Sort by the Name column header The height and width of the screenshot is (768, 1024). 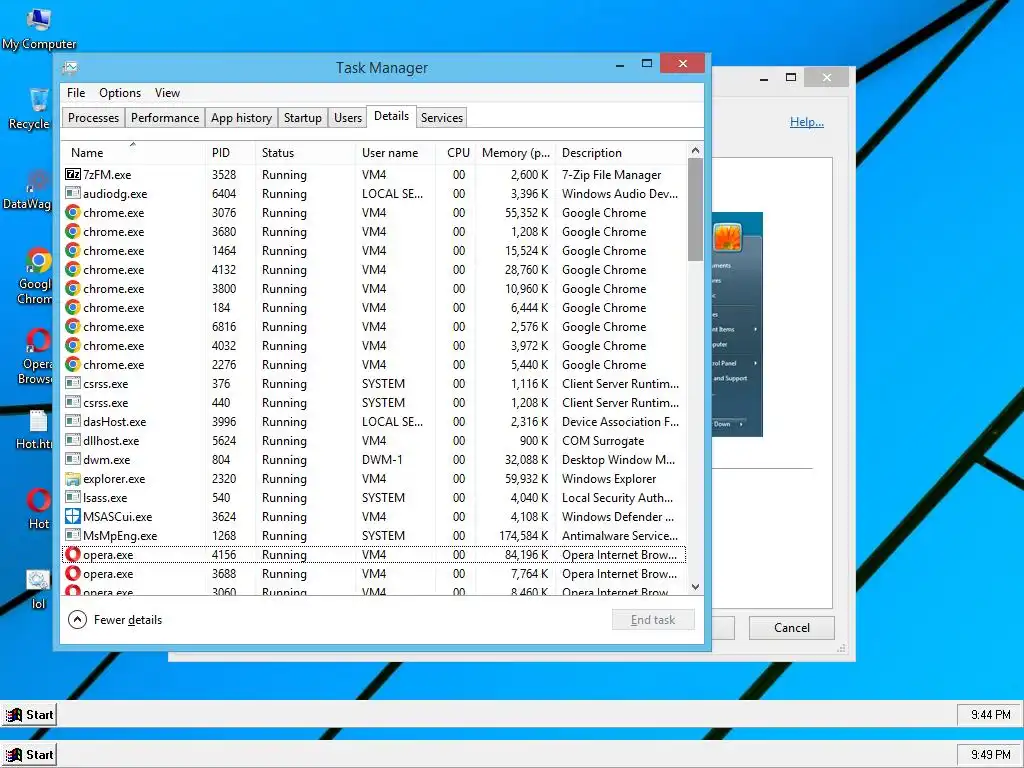[133, 153]
